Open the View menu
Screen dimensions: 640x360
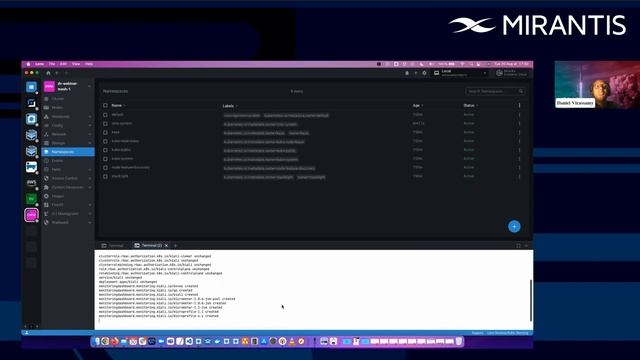tap(76, 64)
